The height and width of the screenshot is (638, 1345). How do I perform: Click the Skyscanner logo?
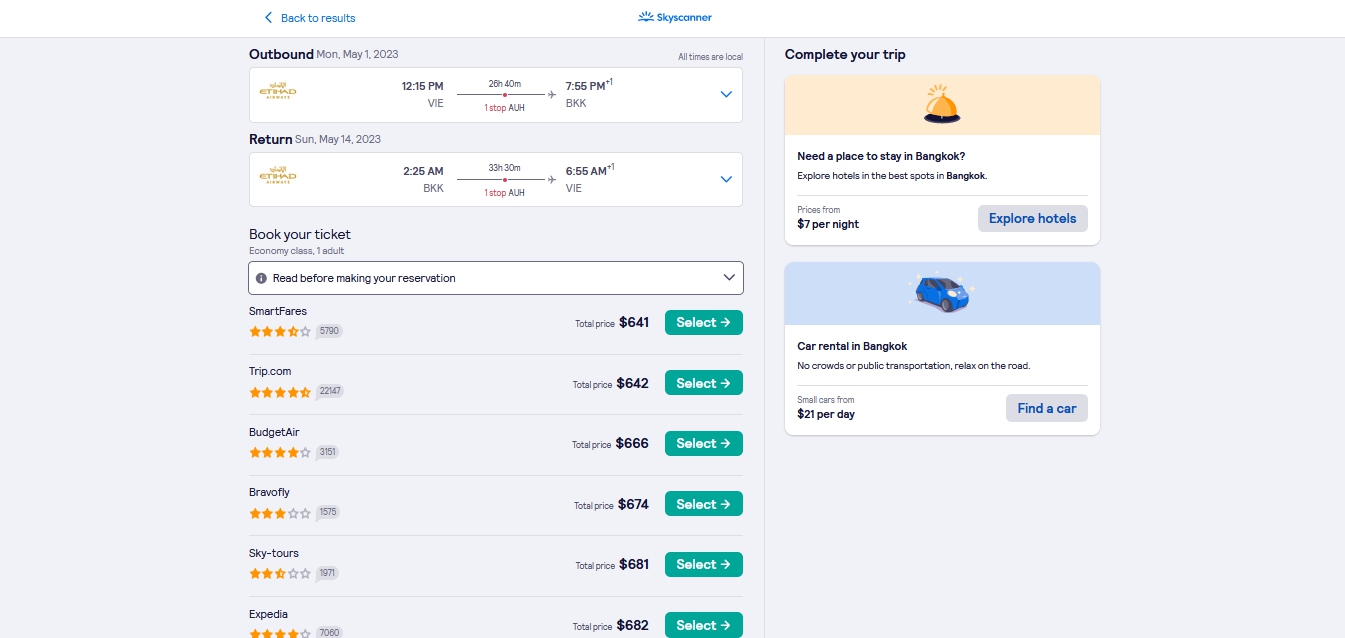click(675, 17)
